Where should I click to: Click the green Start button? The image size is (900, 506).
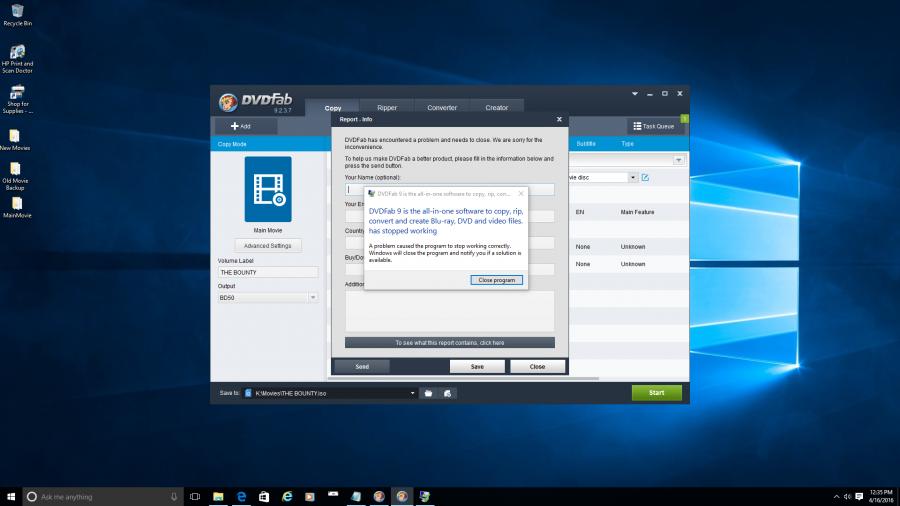click(657, 393)
